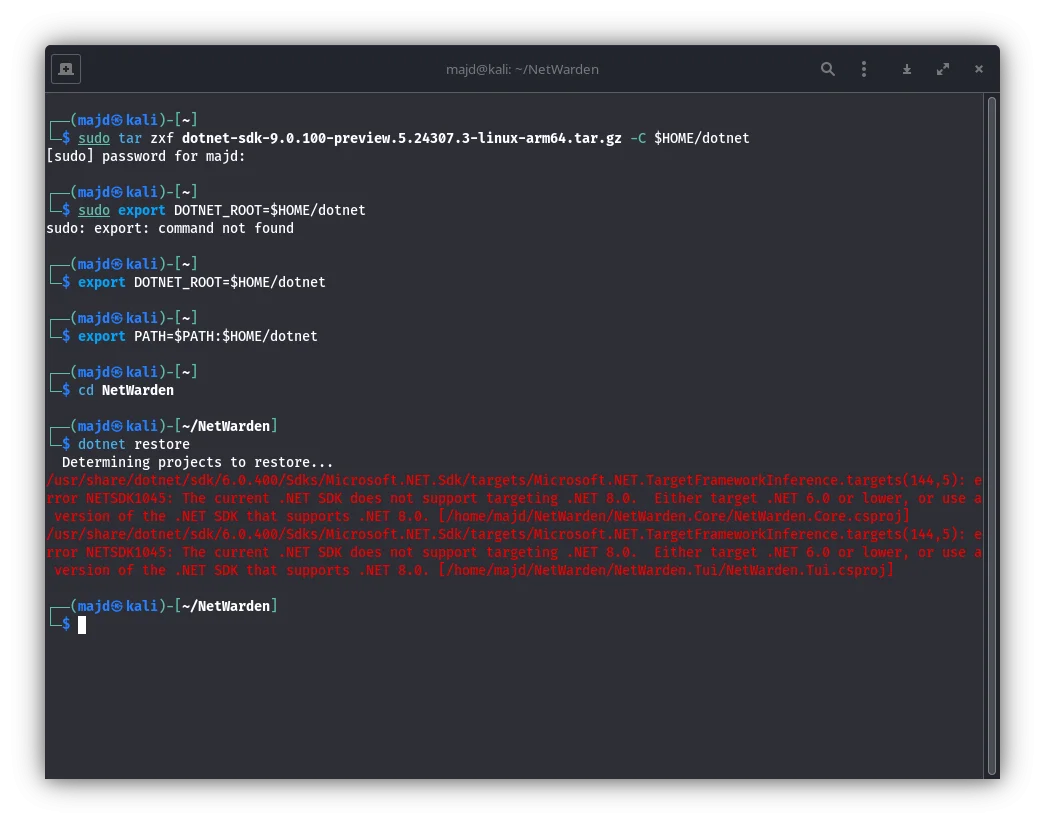
Task: Click the 'cd NetWarden' command
Action: (126, 391)
